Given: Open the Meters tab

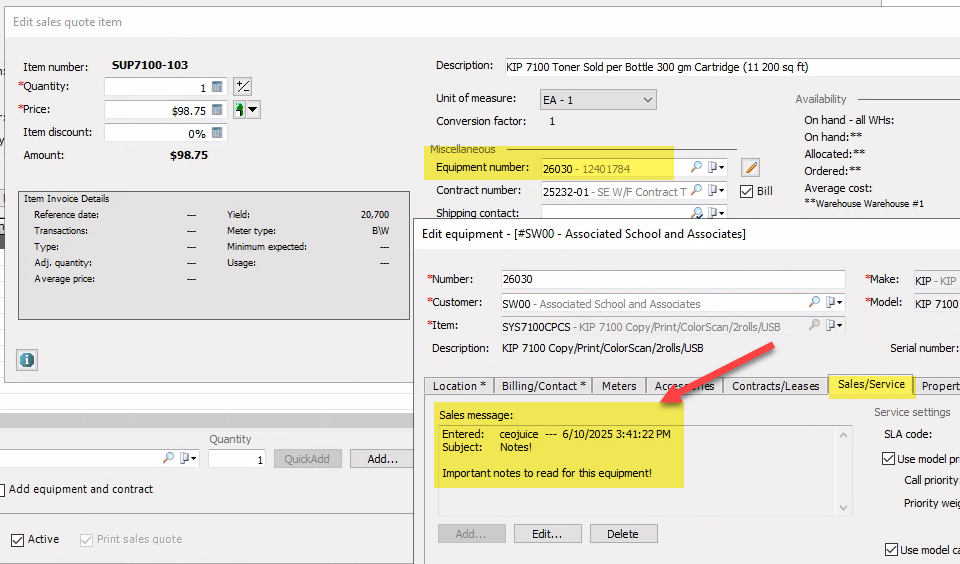Looking at the screenshot, I should 619,386.
